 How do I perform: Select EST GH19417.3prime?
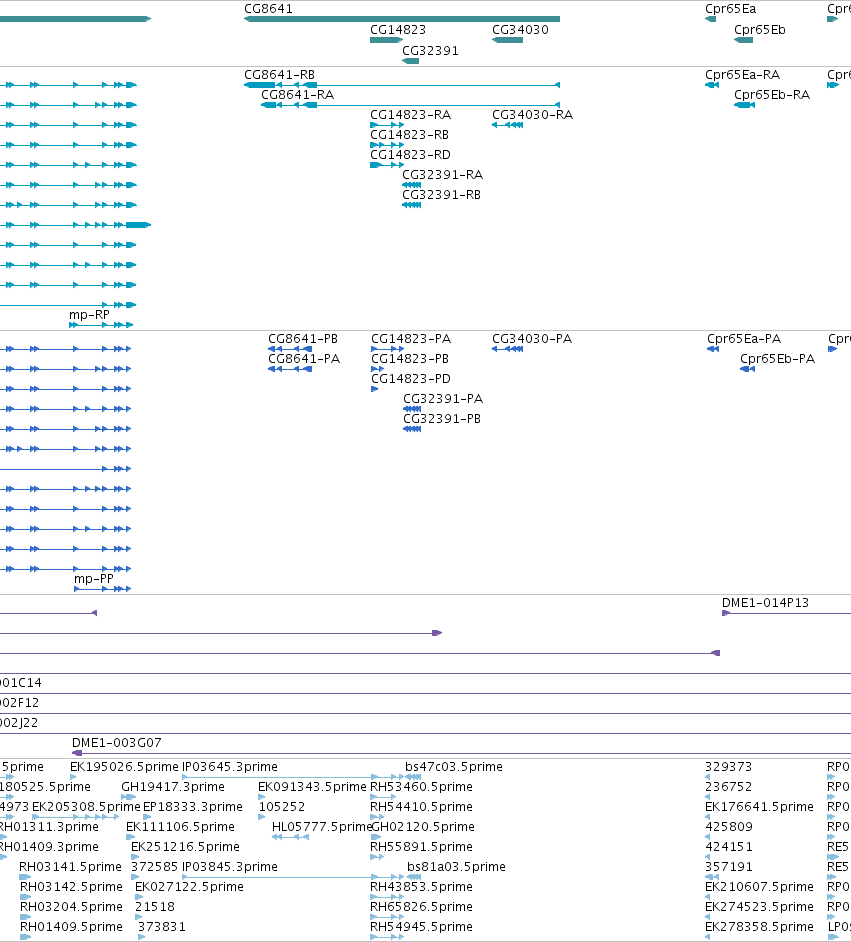[x=173, y=786]
